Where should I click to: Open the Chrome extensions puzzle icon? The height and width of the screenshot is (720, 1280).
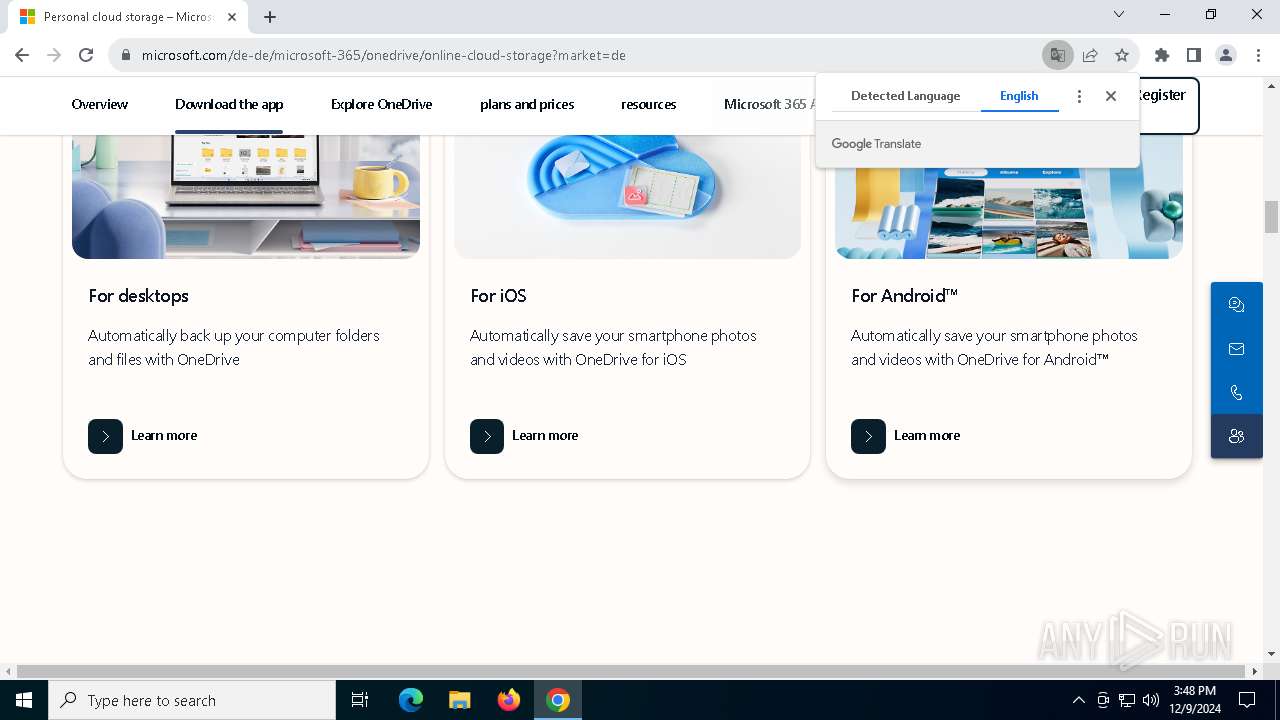coord(1161,55)
